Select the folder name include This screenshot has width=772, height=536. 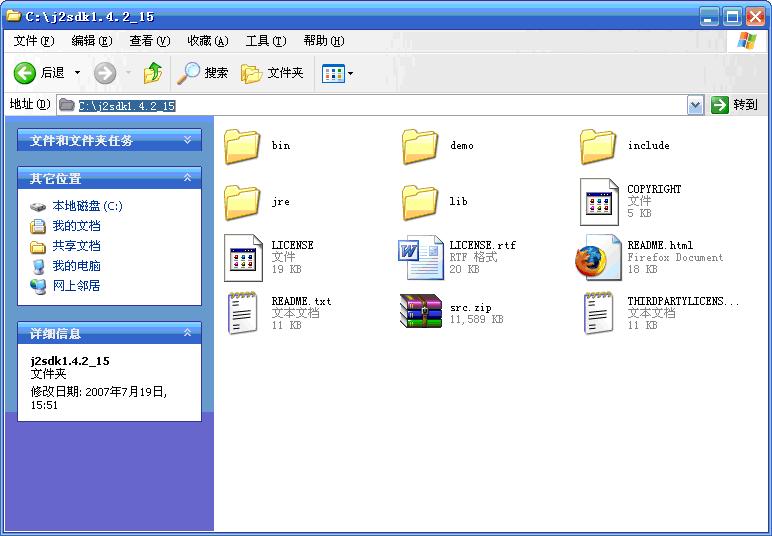648,146
